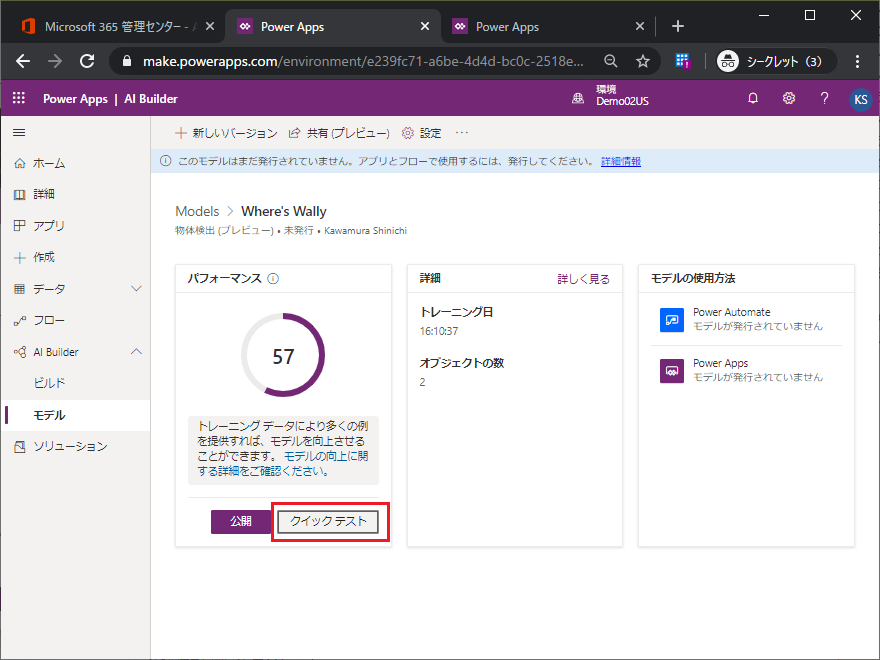
Task: Open the browser extension icon
Action: pyautogui.click(x=682, y=61)
